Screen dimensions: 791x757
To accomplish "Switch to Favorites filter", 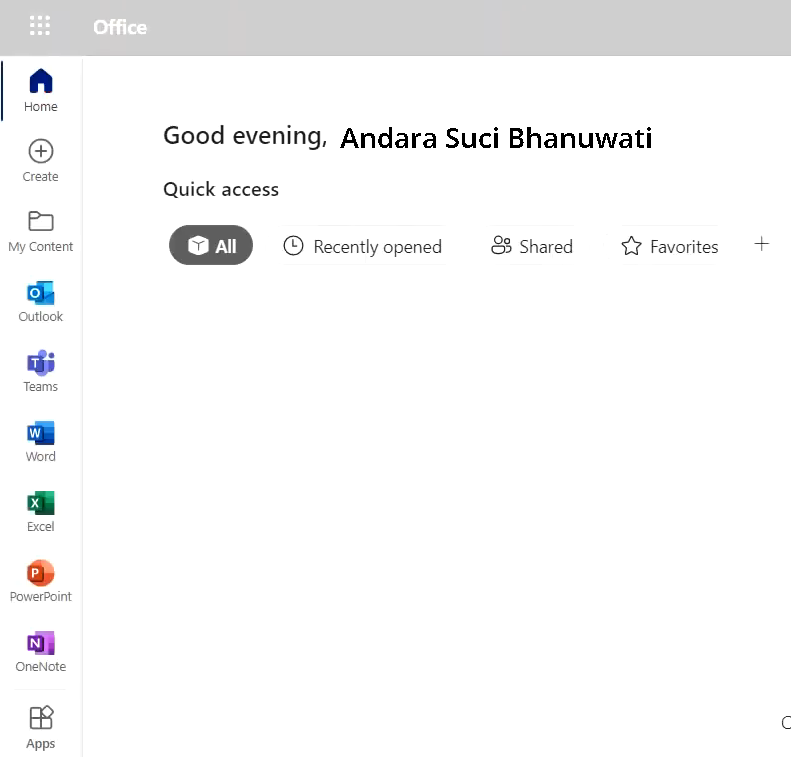I will pyautogui.click(x=669, y=246).
